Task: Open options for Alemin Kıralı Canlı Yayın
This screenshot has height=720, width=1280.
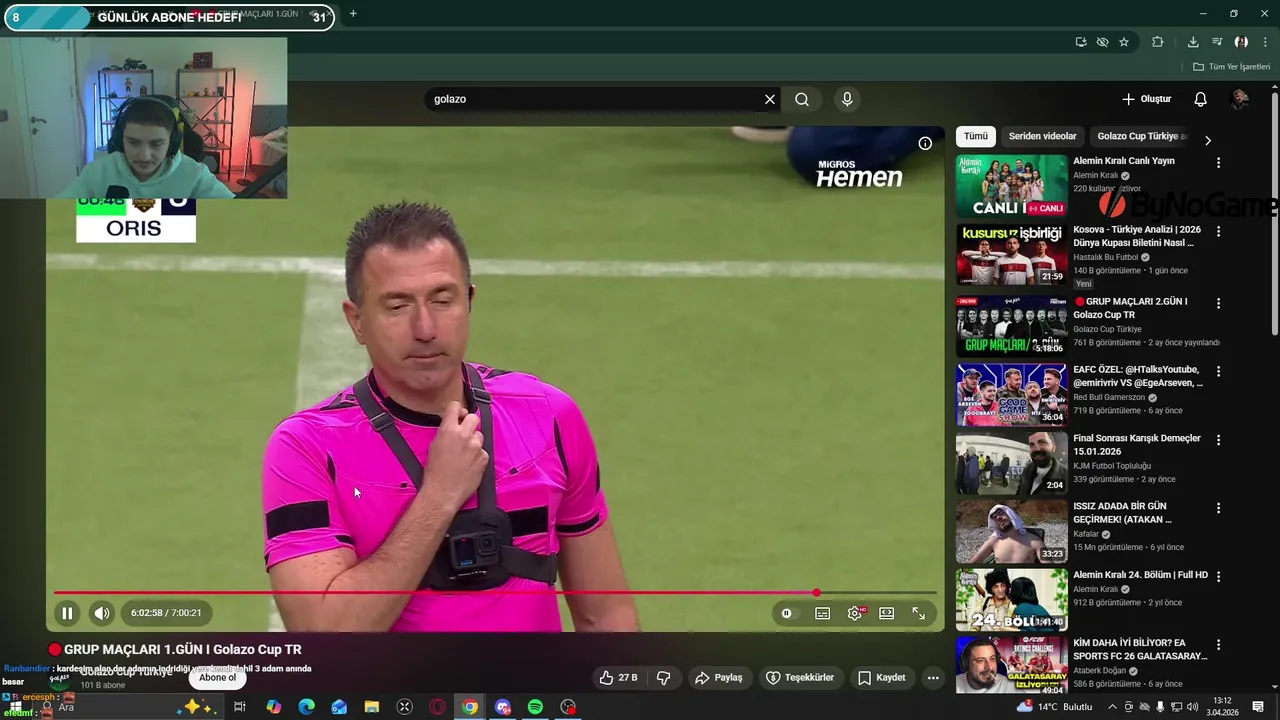Action: point(1218,162)
